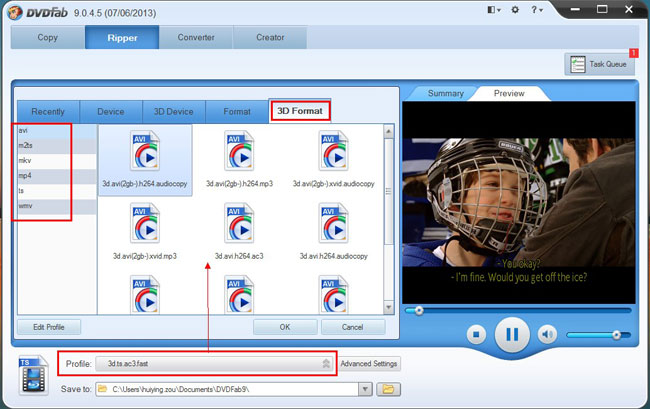Click profile list scrollbar down arrow
This screenshot has height=409, width=650.
388,307
